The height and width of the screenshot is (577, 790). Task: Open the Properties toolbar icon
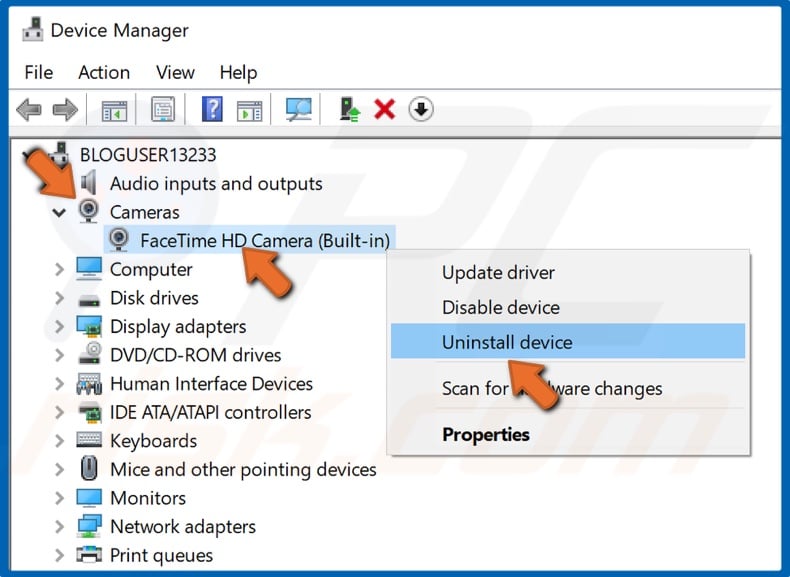coord(163,109)
